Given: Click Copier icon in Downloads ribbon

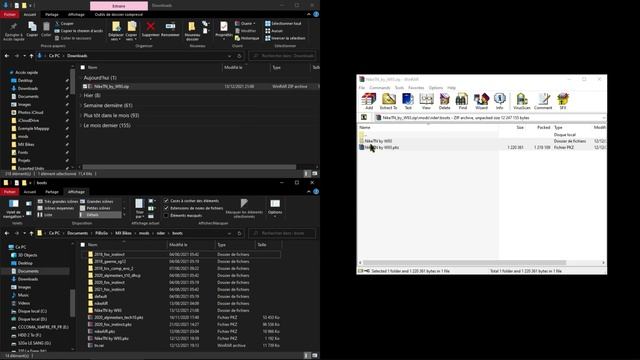Looking at the screenshot, I should pos(32,29).
